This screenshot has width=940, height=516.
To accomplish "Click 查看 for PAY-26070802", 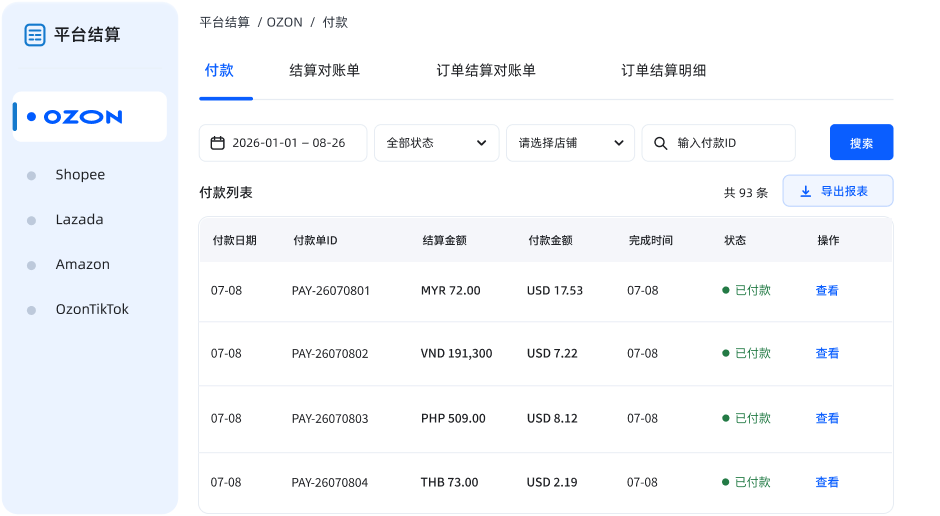I will 827,354.
